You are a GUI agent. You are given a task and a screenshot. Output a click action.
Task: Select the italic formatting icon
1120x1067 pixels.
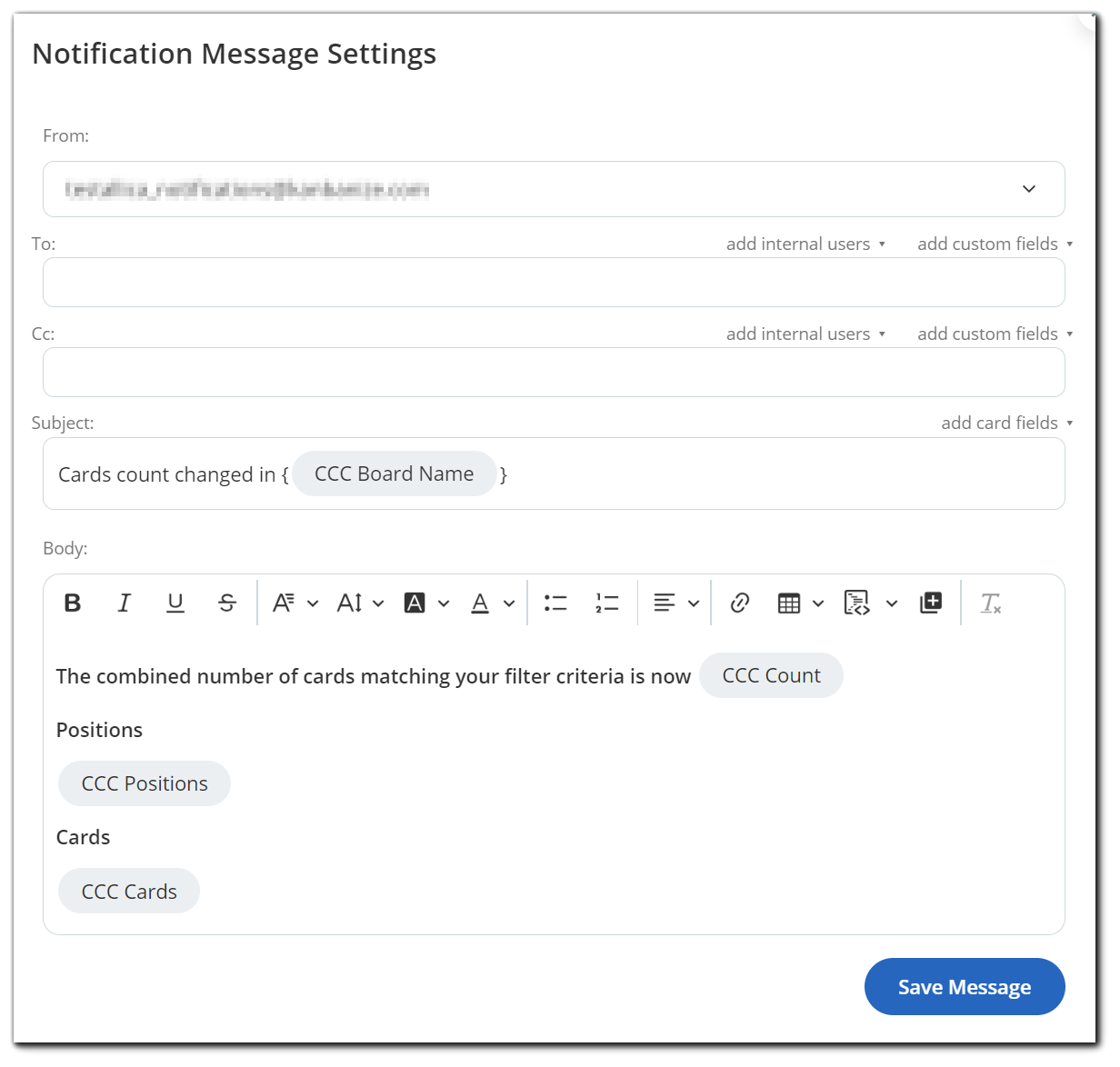(x=125, y=603)
